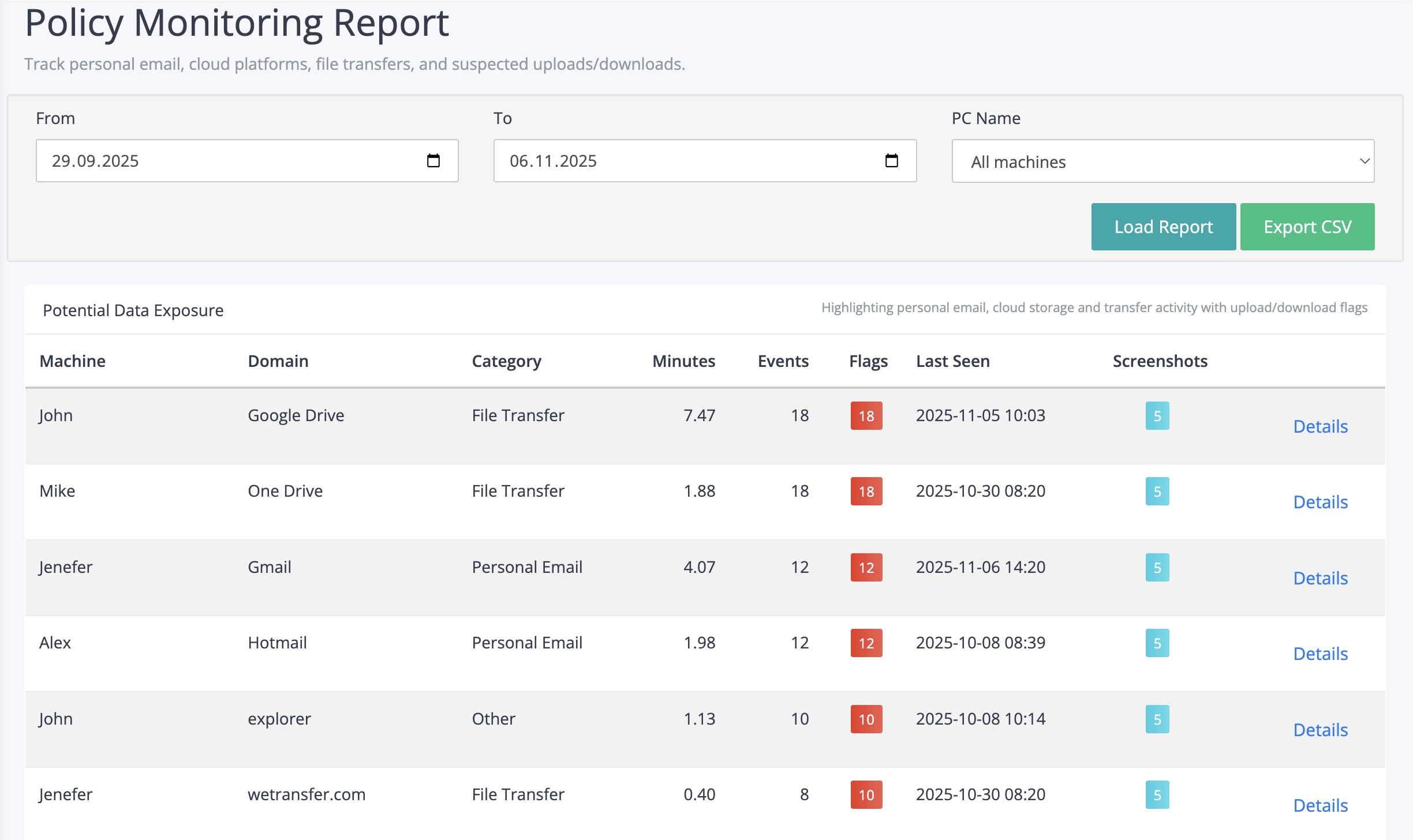Click the screenshots badge on Mike's One Drive row
The image size is (1413, 840).
tap(1157, 491)
